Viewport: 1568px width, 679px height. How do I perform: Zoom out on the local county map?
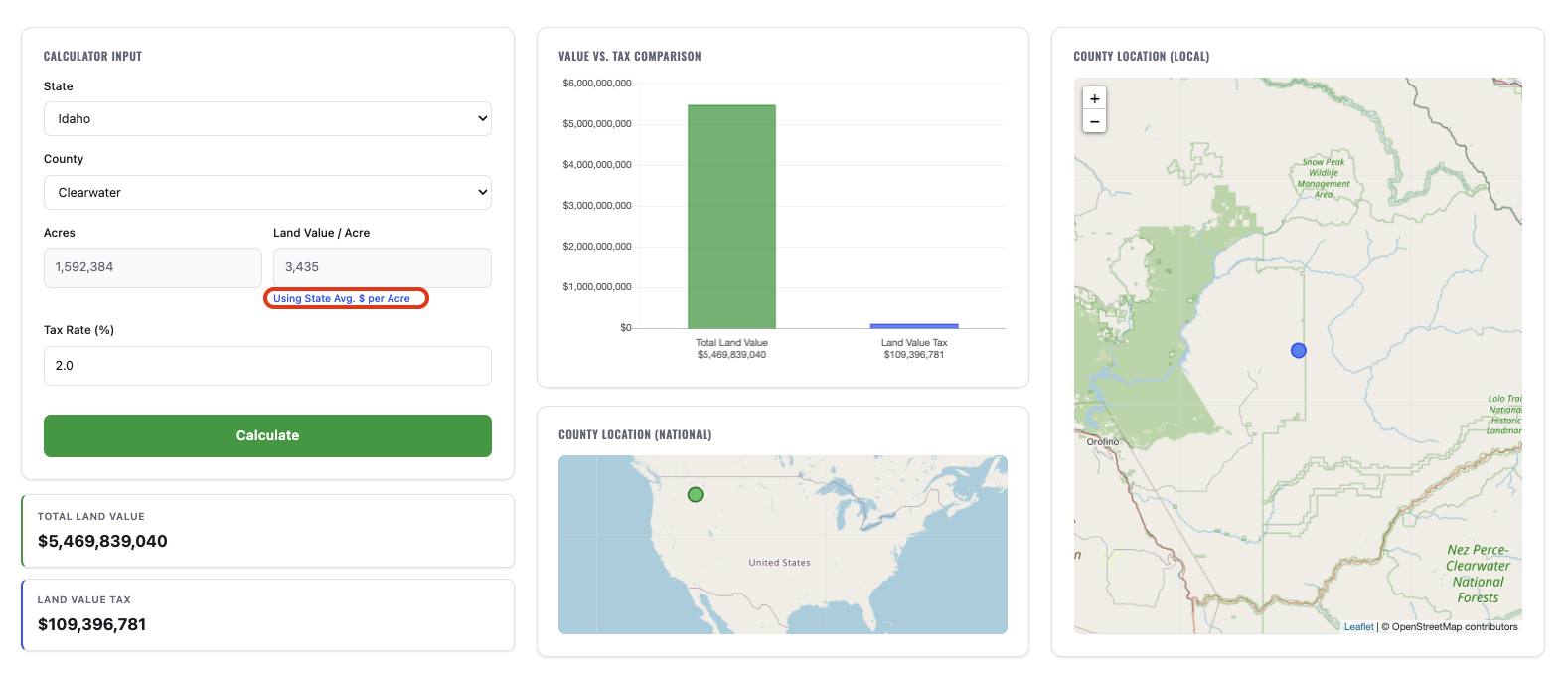1094,122
